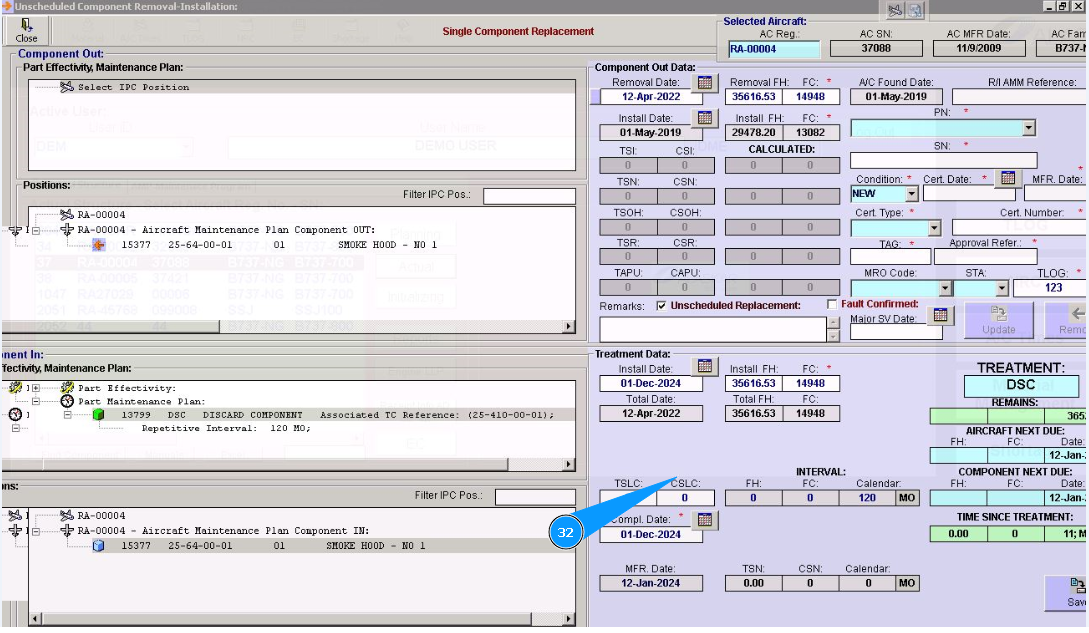The height and width of the screenshot is (633, 1089).
Task: Open the MRO Code dropdown
Action: [944, 288]
